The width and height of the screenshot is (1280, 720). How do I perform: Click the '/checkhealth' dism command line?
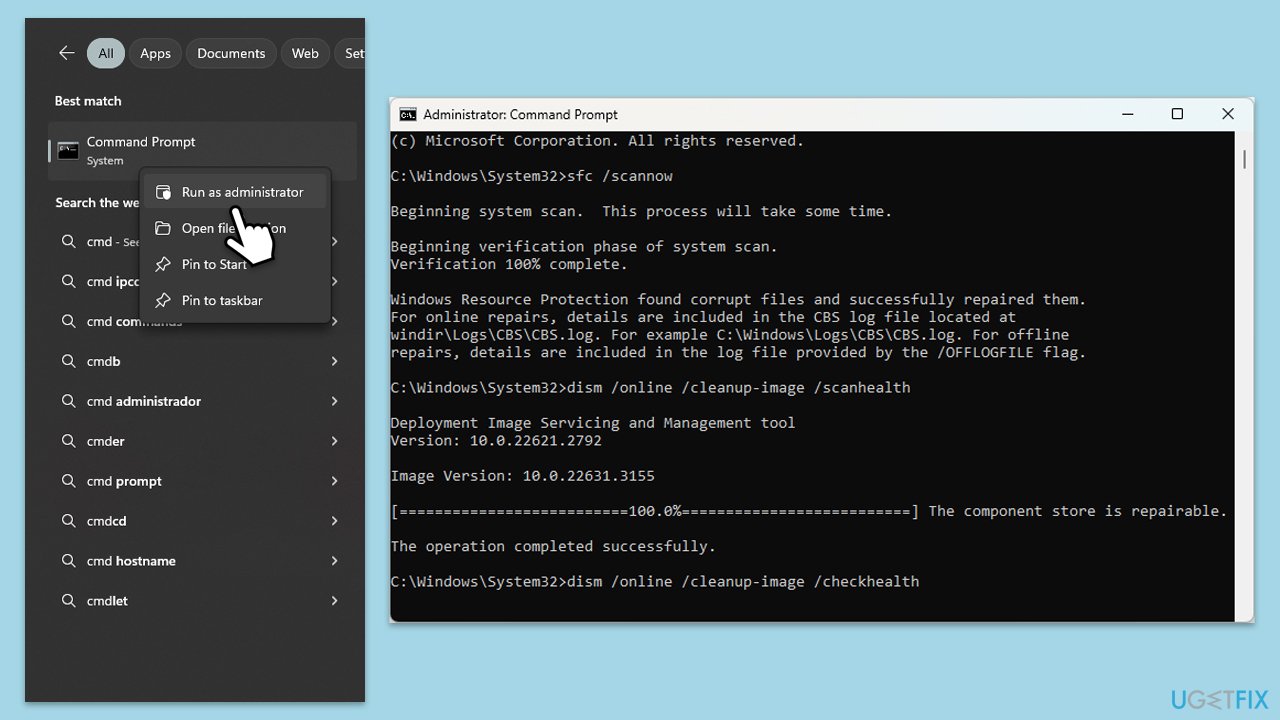tap(655, 581)
